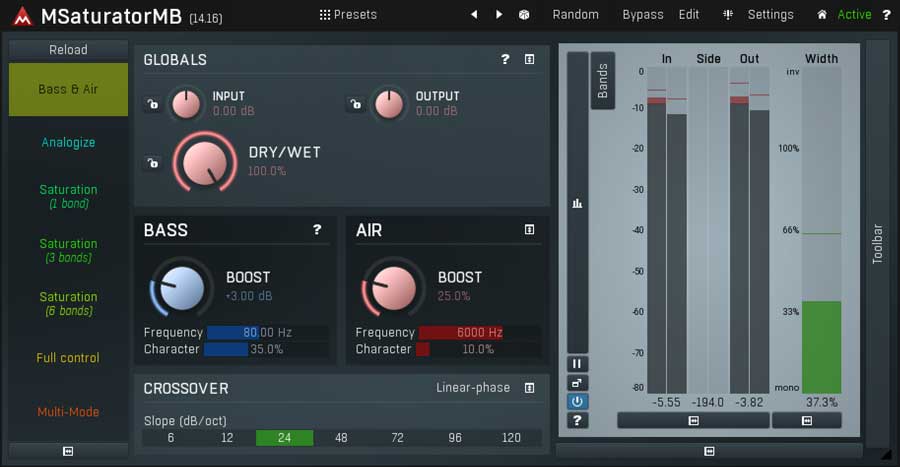The image size is (900, 467).
Task: Click the blue Bass Boost knob
Action: click(181, 288)
